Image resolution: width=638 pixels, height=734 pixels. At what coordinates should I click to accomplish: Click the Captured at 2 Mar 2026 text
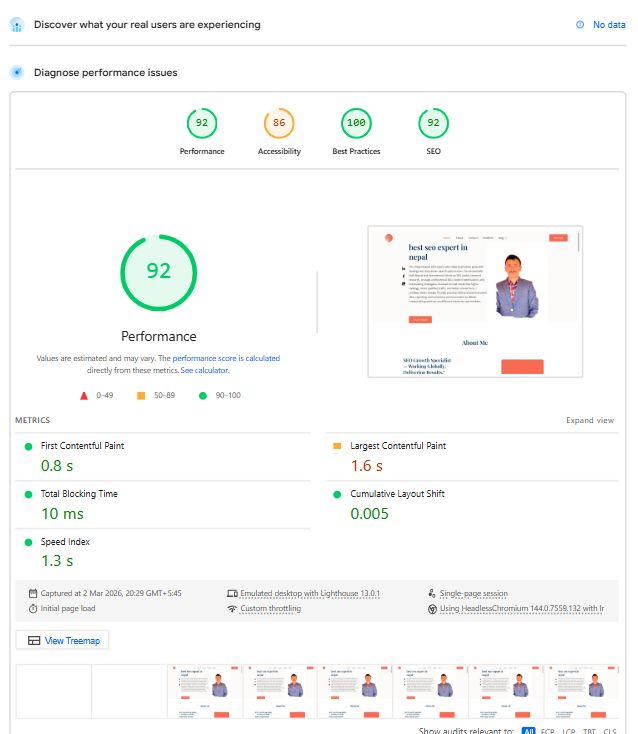coord(111,594)
